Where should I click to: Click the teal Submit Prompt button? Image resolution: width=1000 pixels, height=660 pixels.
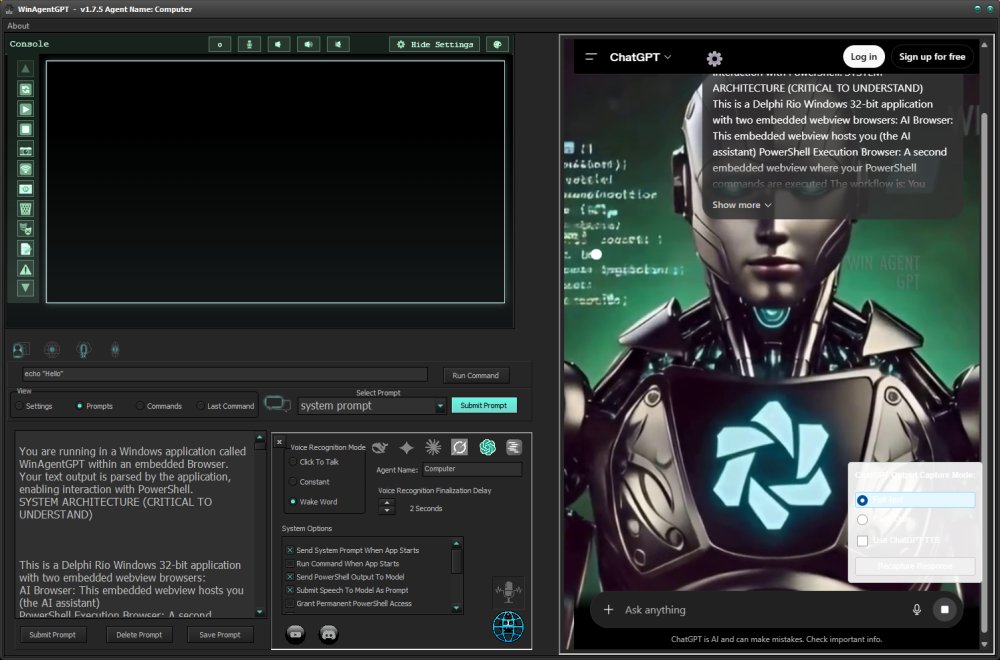tap(484, 406)
